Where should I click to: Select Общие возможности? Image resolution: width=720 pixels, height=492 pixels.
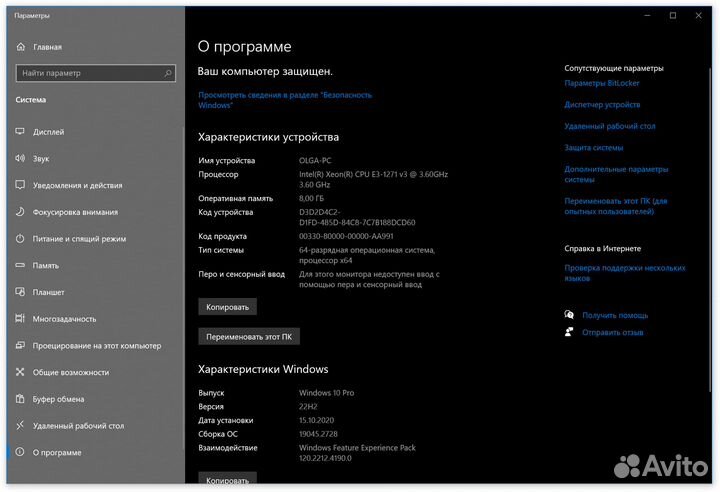[71, 372]
